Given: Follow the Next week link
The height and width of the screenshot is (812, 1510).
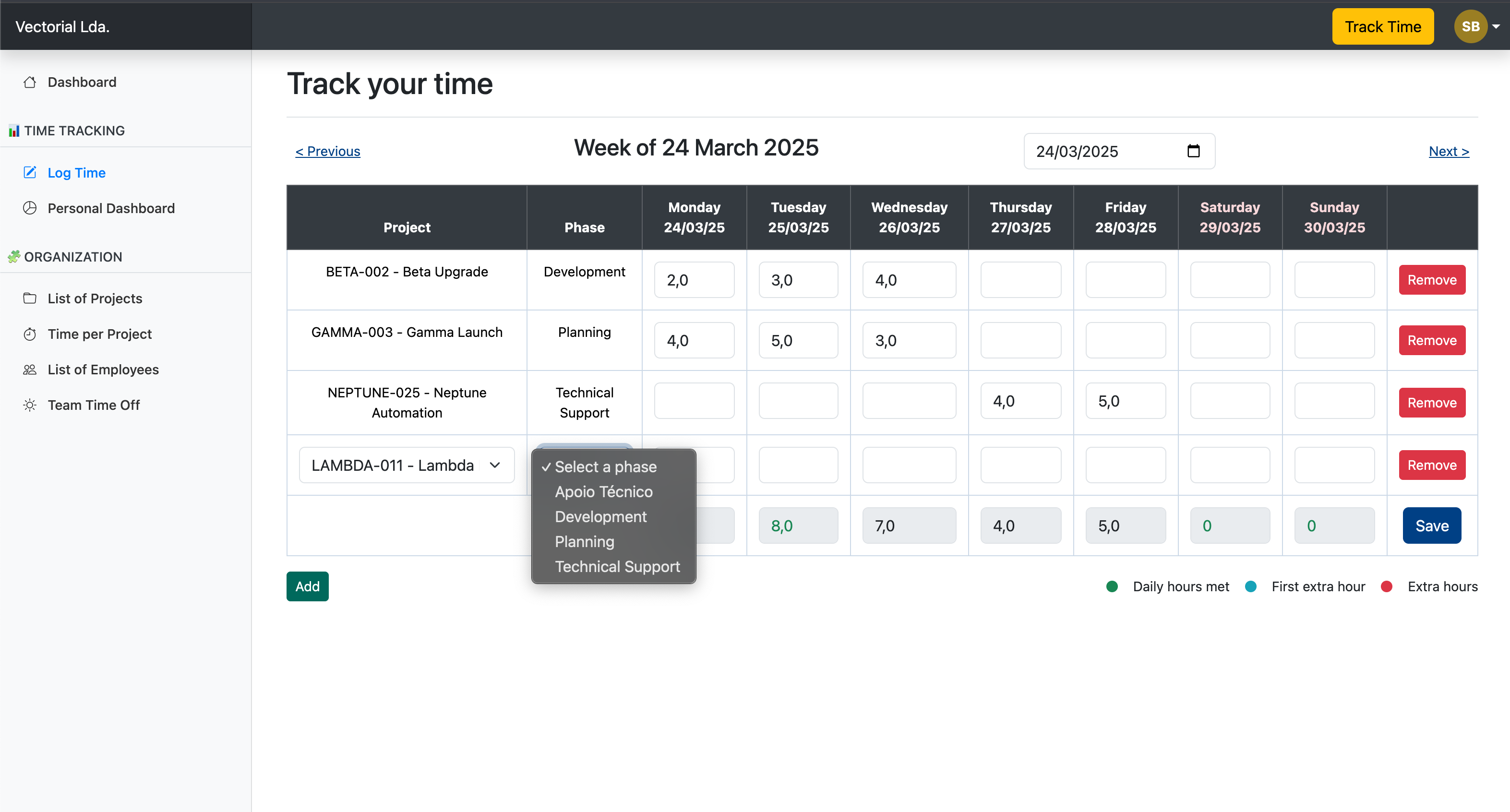Looking at the screenshot, I should click(x=1449, y=151).
